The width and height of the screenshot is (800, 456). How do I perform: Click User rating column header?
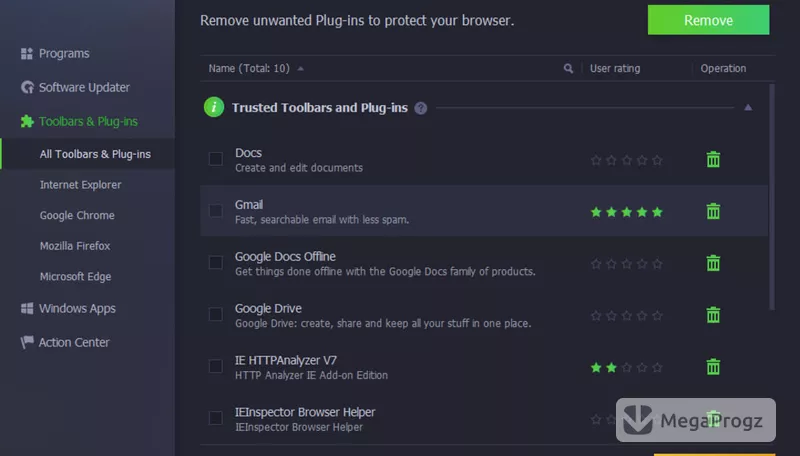[615, 68]
